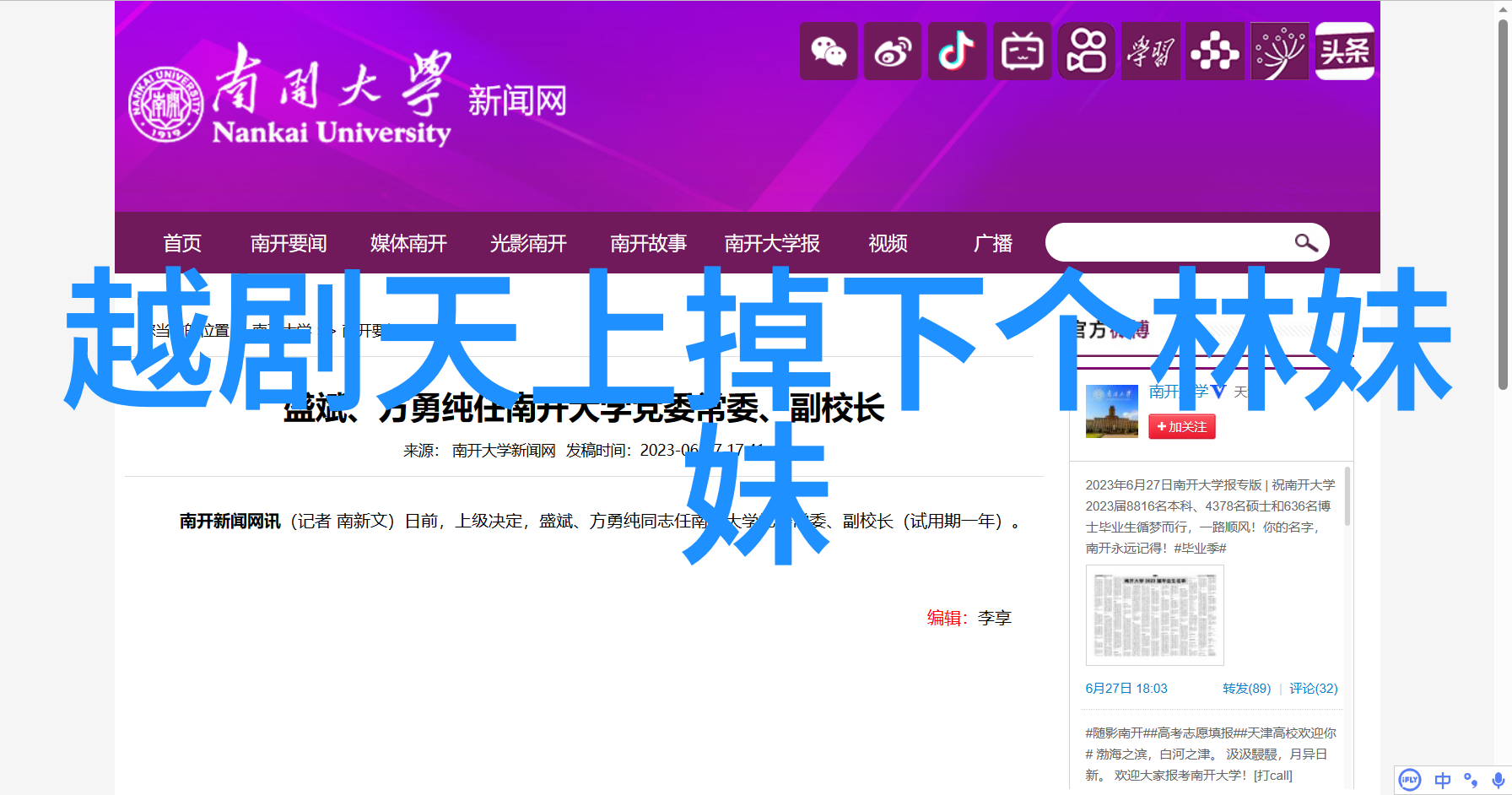Open the Xuexi (学习) platform icon

(1151, 52)
